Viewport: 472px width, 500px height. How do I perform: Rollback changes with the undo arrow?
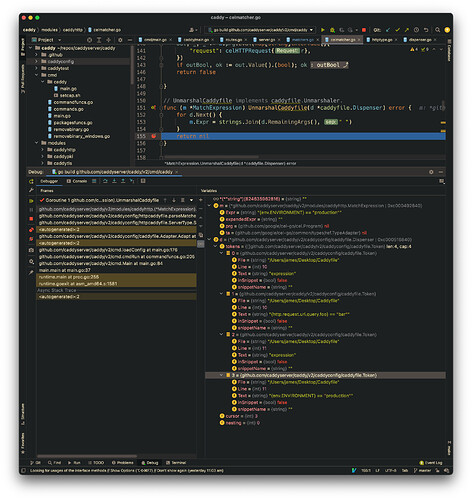point(426,30)
